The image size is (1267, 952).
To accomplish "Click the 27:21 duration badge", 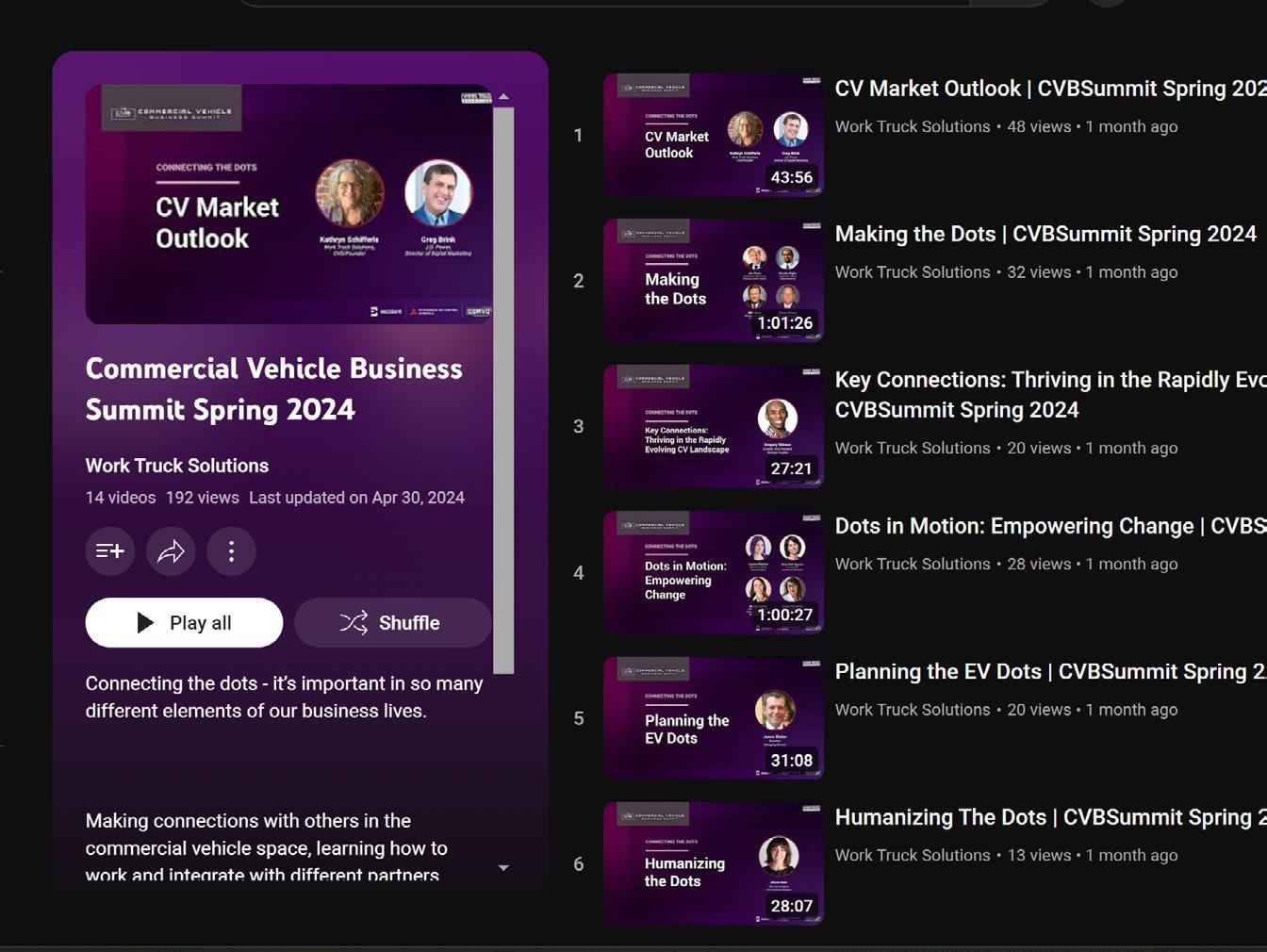I will click(791, 468).
